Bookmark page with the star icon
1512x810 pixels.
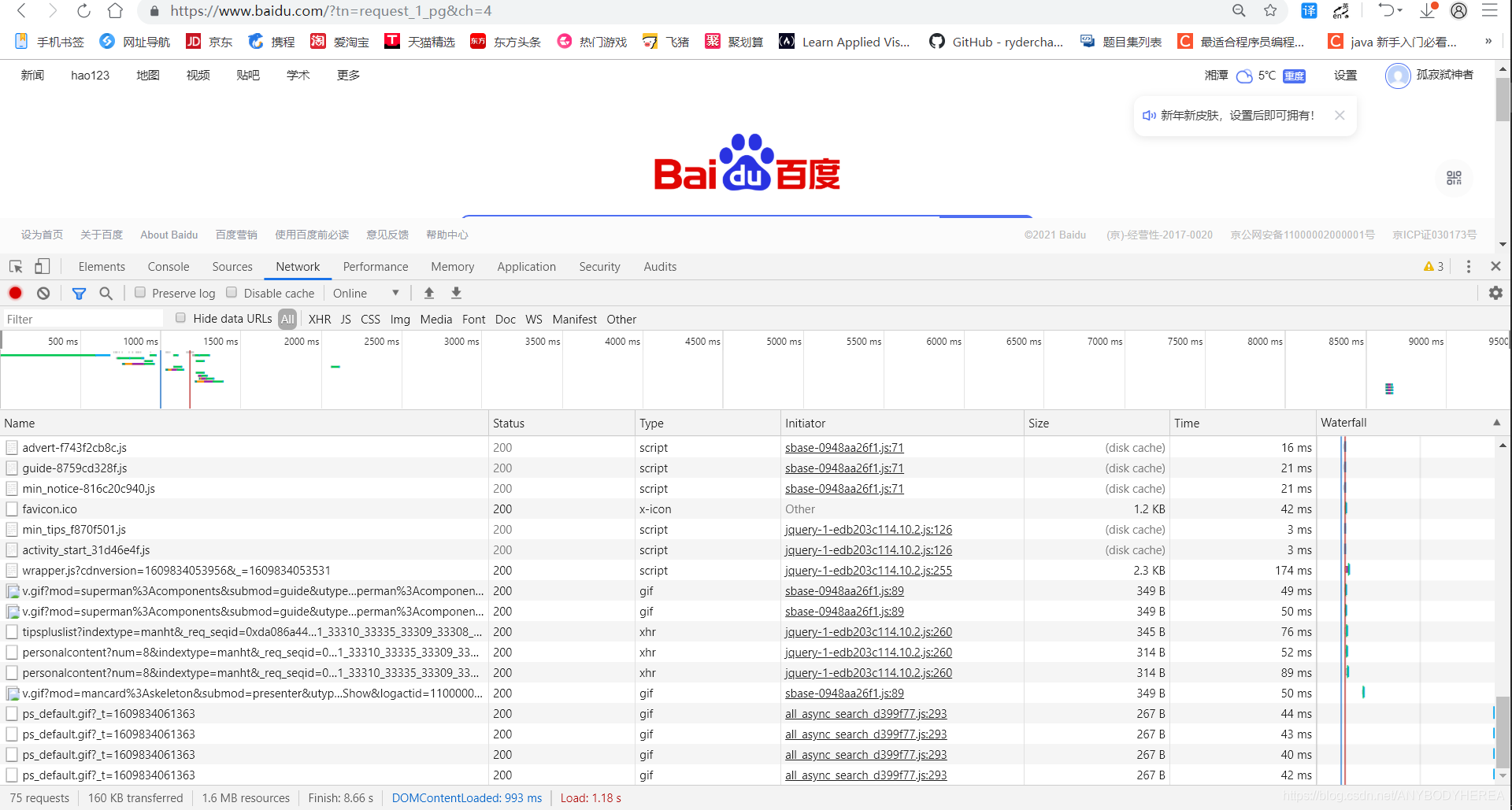[x=1270, y=11]
